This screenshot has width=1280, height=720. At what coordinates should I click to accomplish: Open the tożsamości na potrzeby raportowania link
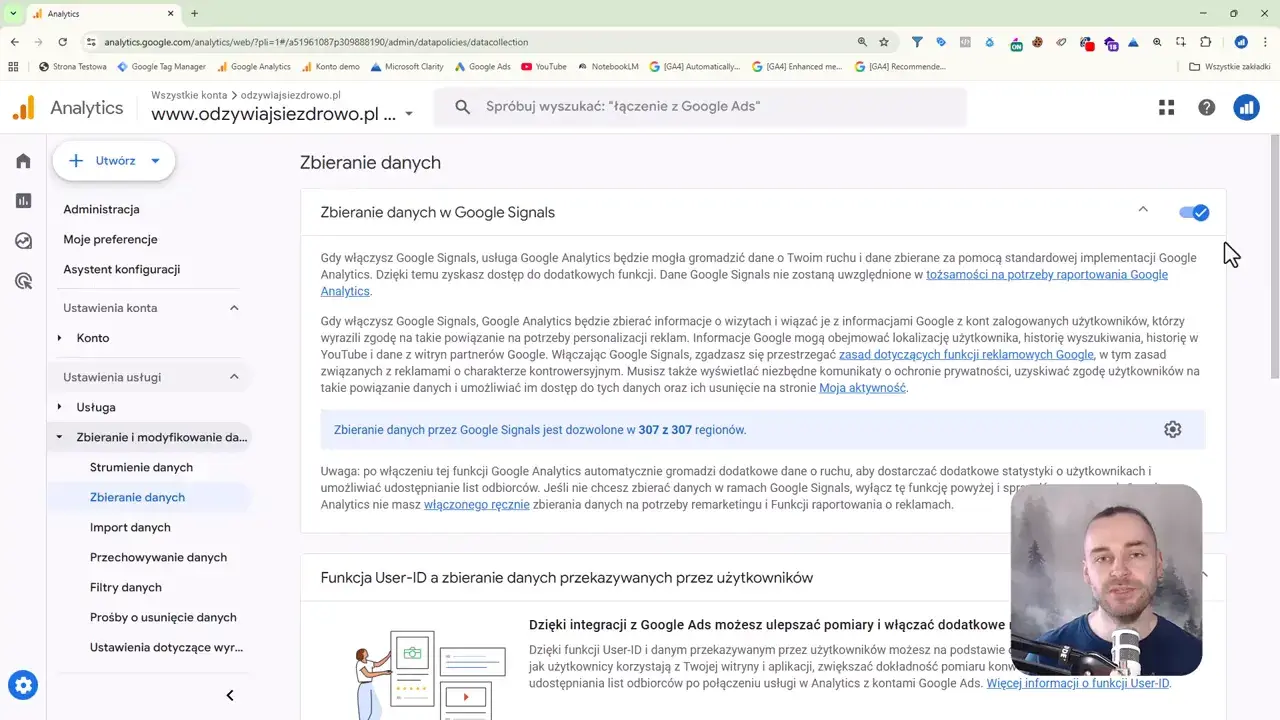click(x=744, y=282)
